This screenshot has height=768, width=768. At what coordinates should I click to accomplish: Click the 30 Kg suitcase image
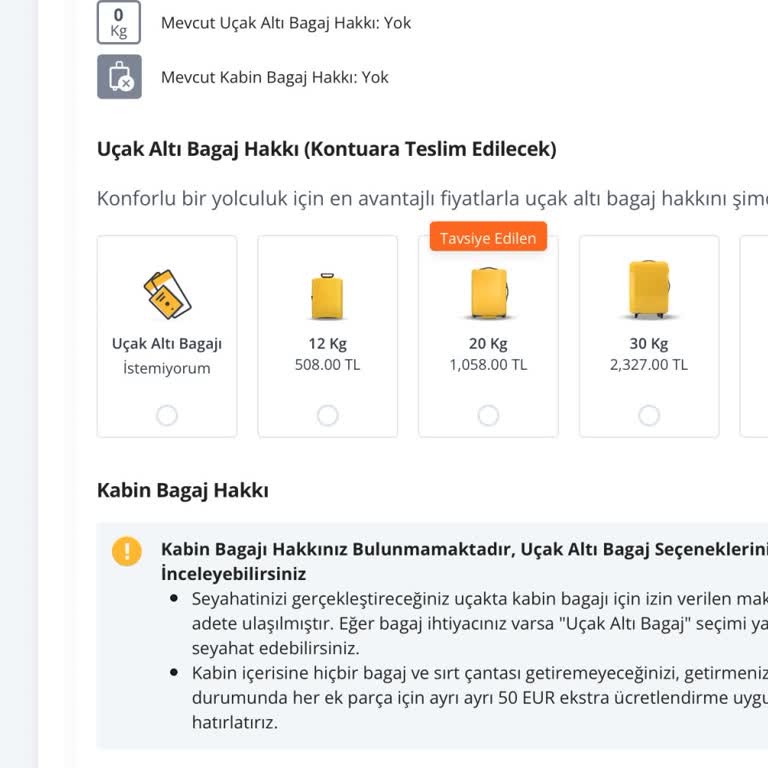pos(649,289)
